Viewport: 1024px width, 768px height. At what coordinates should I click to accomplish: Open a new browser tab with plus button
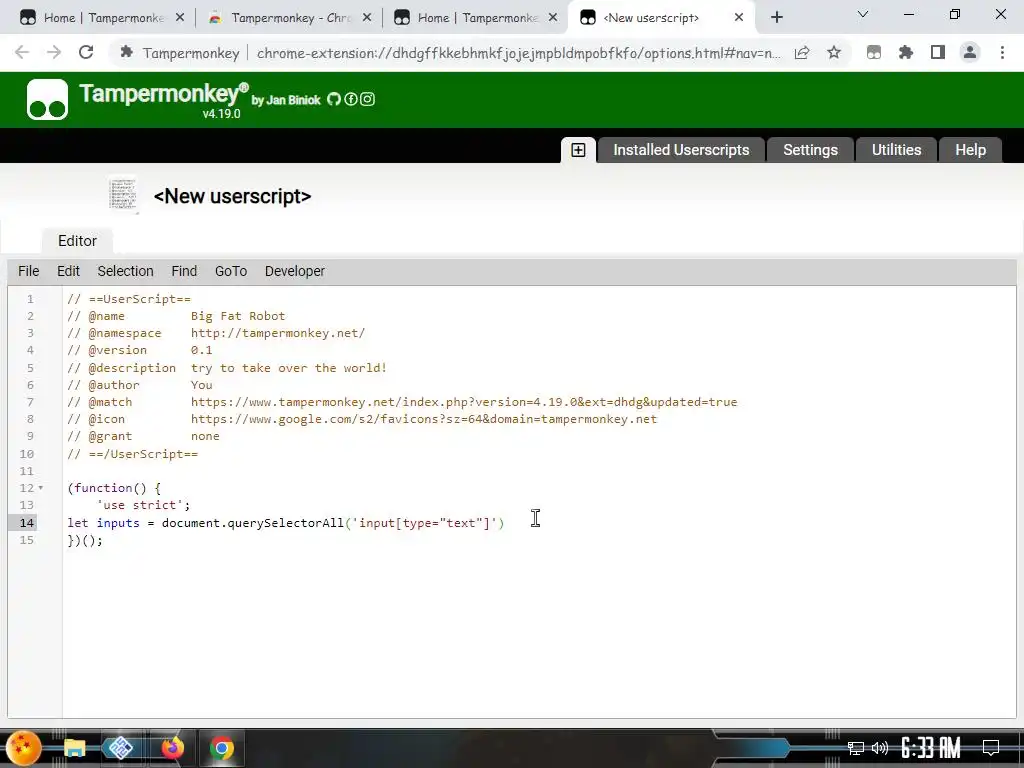(776, 18)
